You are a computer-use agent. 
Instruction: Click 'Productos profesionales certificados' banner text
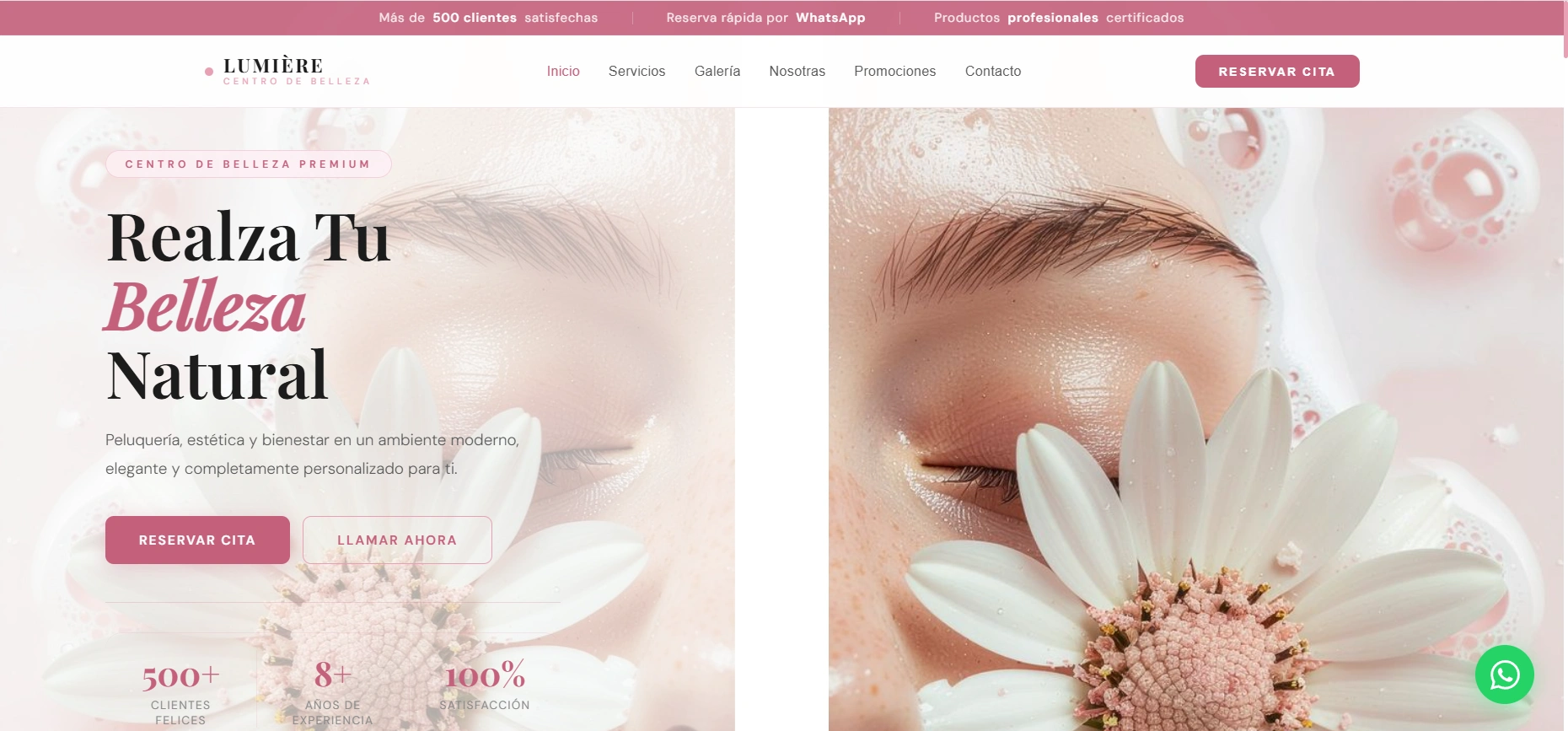[x=1059, y=18]
